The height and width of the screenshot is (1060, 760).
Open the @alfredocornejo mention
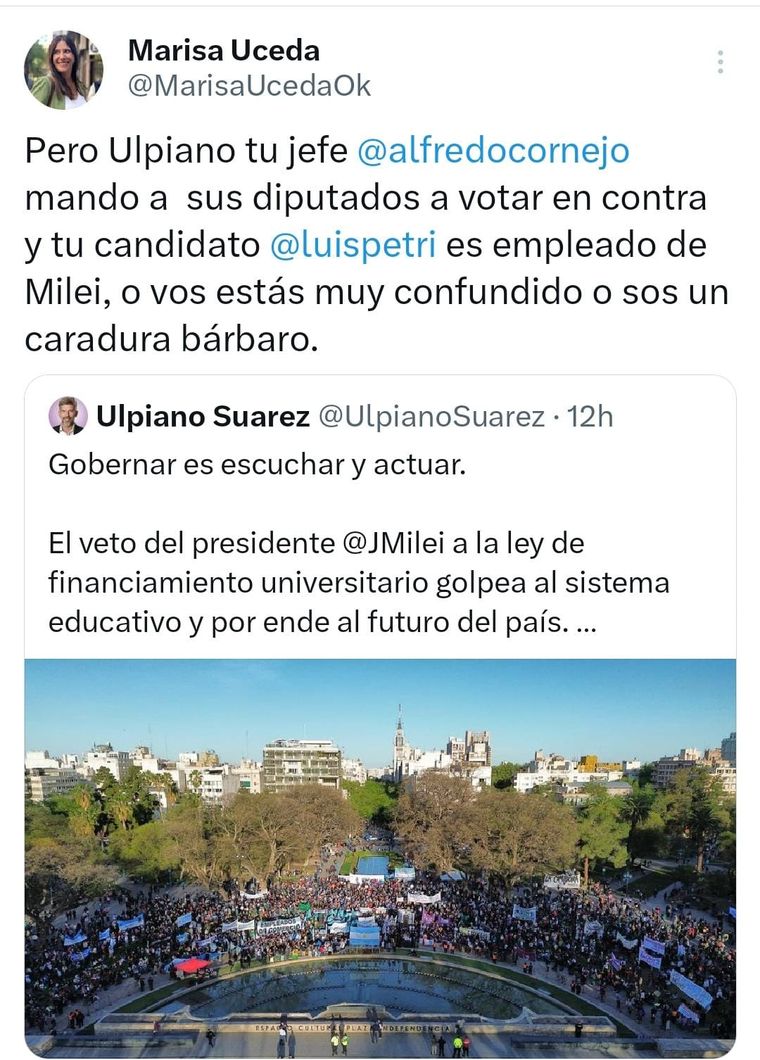494,151
